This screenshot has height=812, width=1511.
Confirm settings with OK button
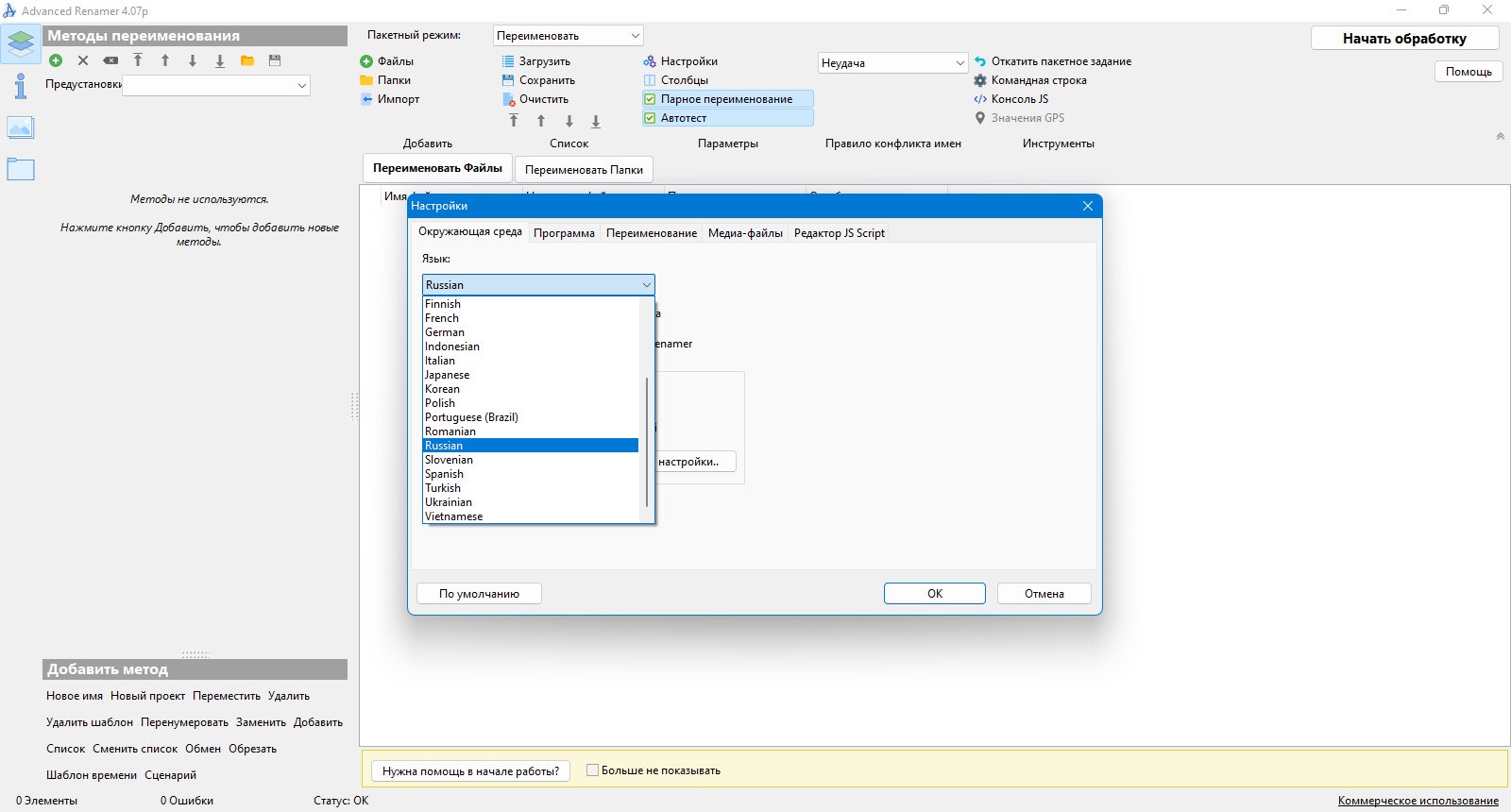point(935,594)
